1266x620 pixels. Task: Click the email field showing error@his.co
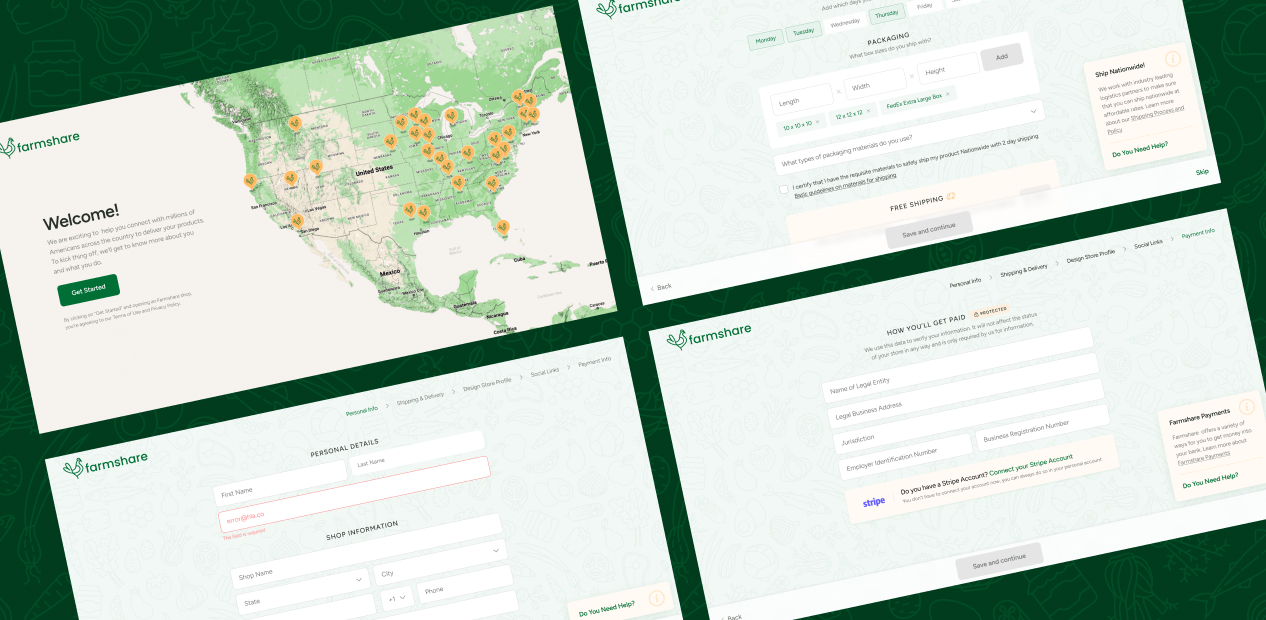355,494
